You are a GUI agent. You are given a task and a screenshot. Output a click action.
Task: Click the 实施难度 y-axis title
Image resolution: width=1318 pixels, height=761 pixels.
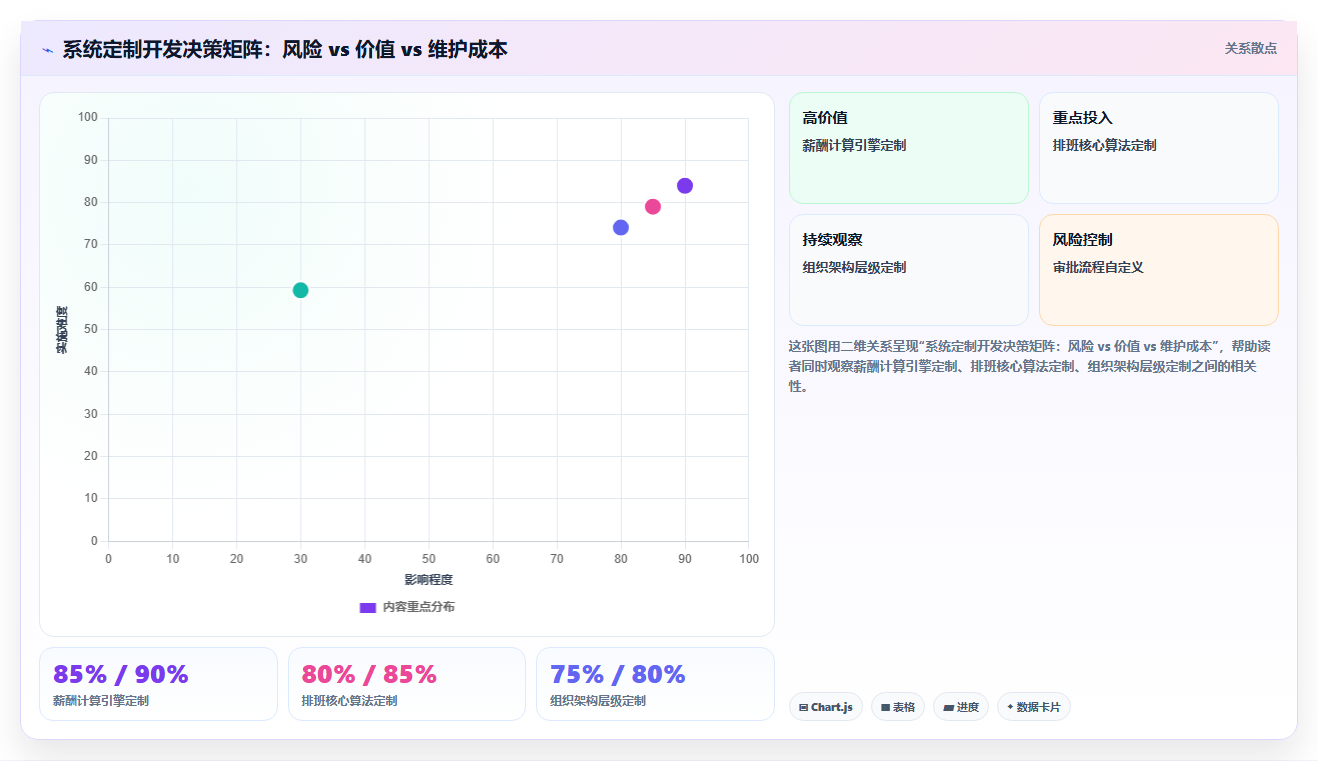click(62, 330)
